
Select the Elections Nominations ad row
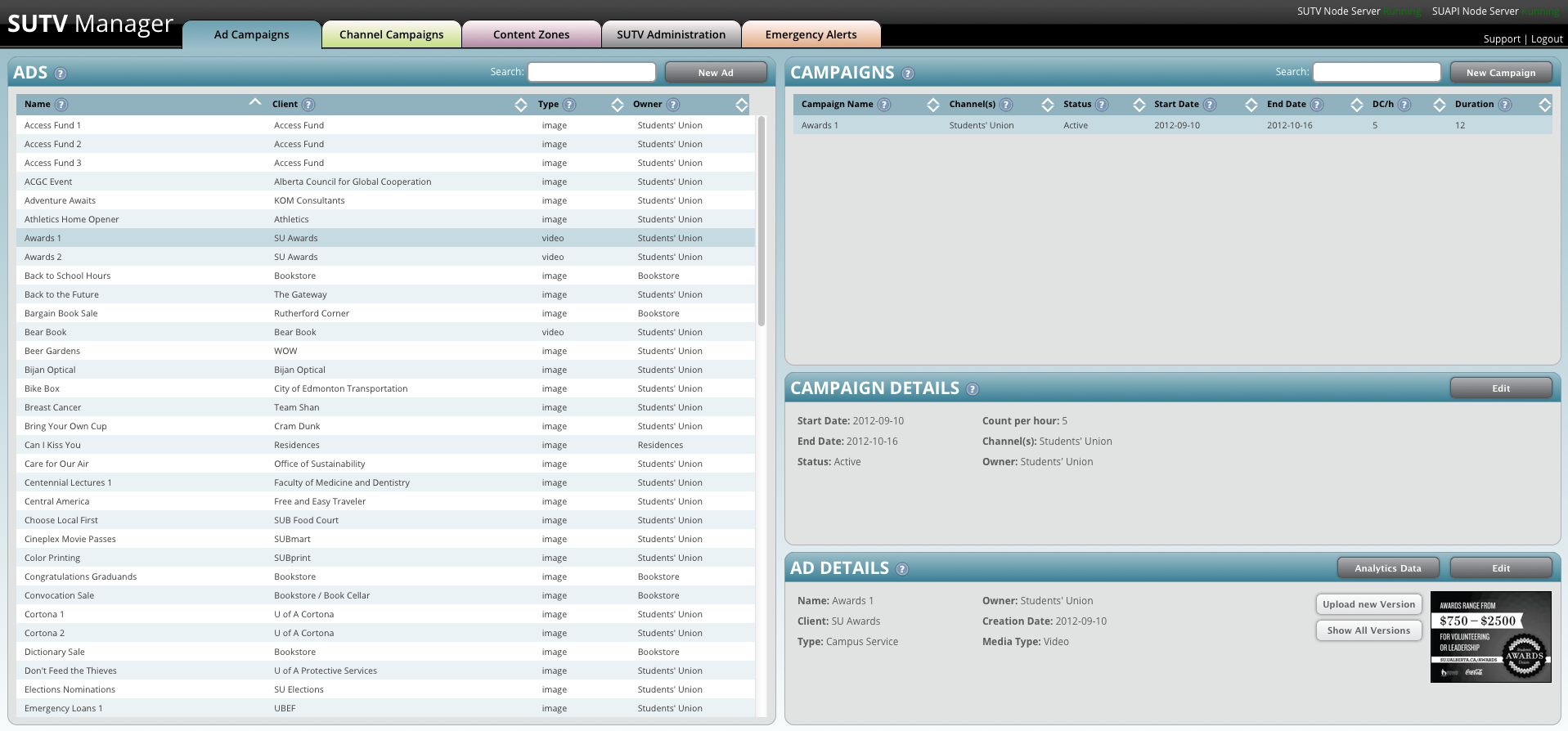pos(386,689)
